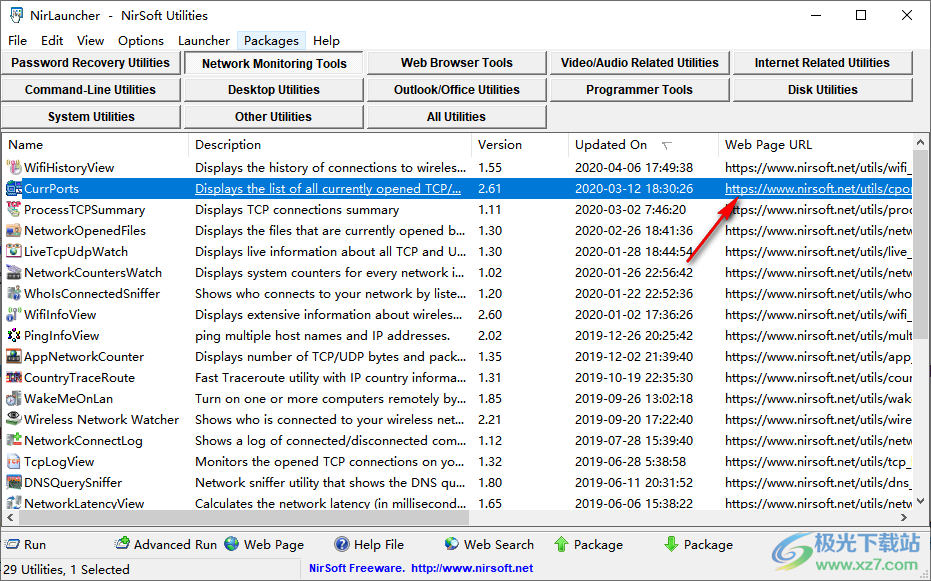931x581 pixels.
Task: Sort list by Name column
Action: pyautogui.click(x=95, y=145)
